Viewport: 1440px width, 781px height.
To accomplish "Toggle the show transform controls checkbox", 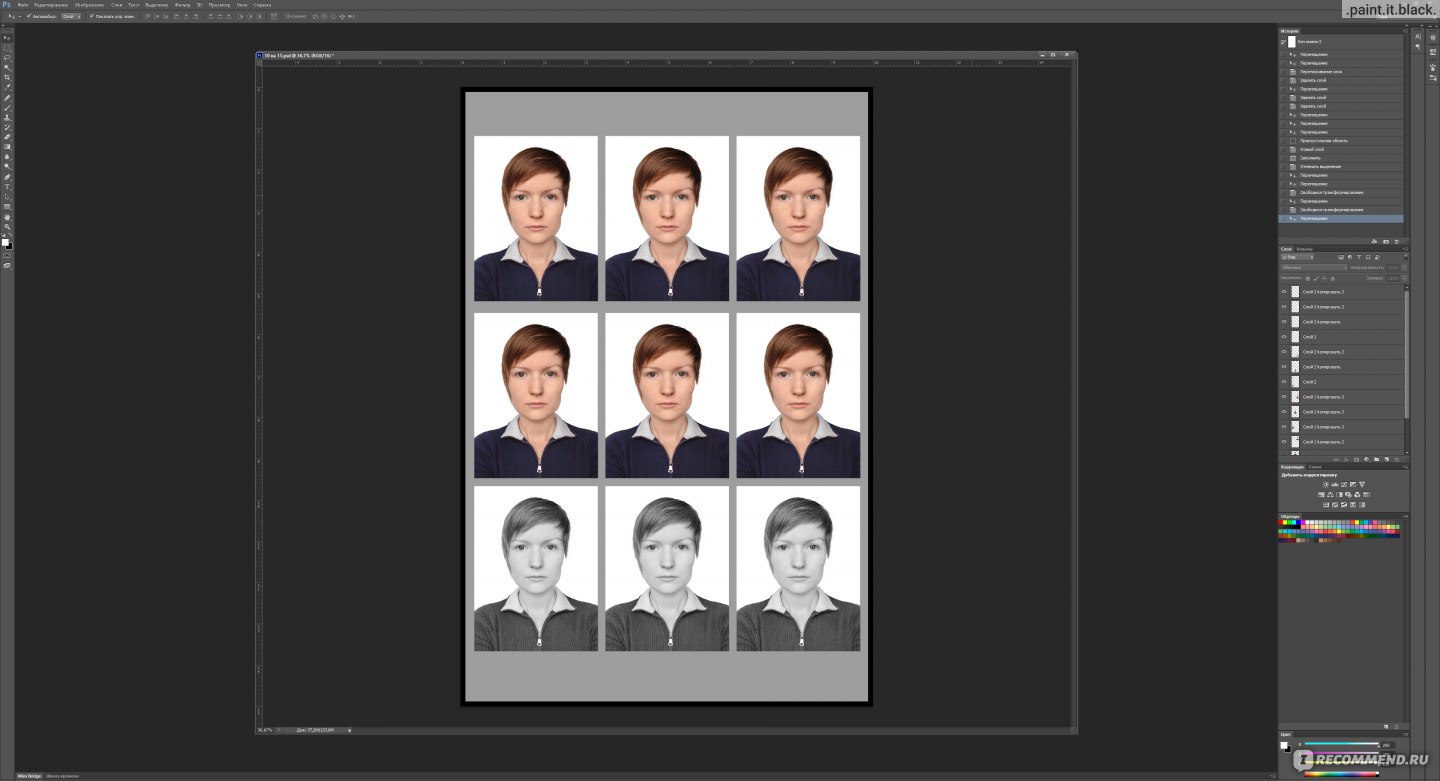I will click(91, 16).
